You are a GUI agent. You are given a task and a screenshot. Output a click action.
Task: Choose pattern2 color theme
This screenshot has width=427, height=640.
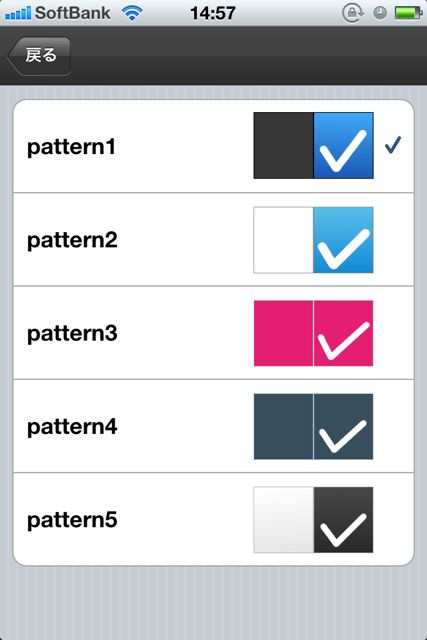click(214, 240)
